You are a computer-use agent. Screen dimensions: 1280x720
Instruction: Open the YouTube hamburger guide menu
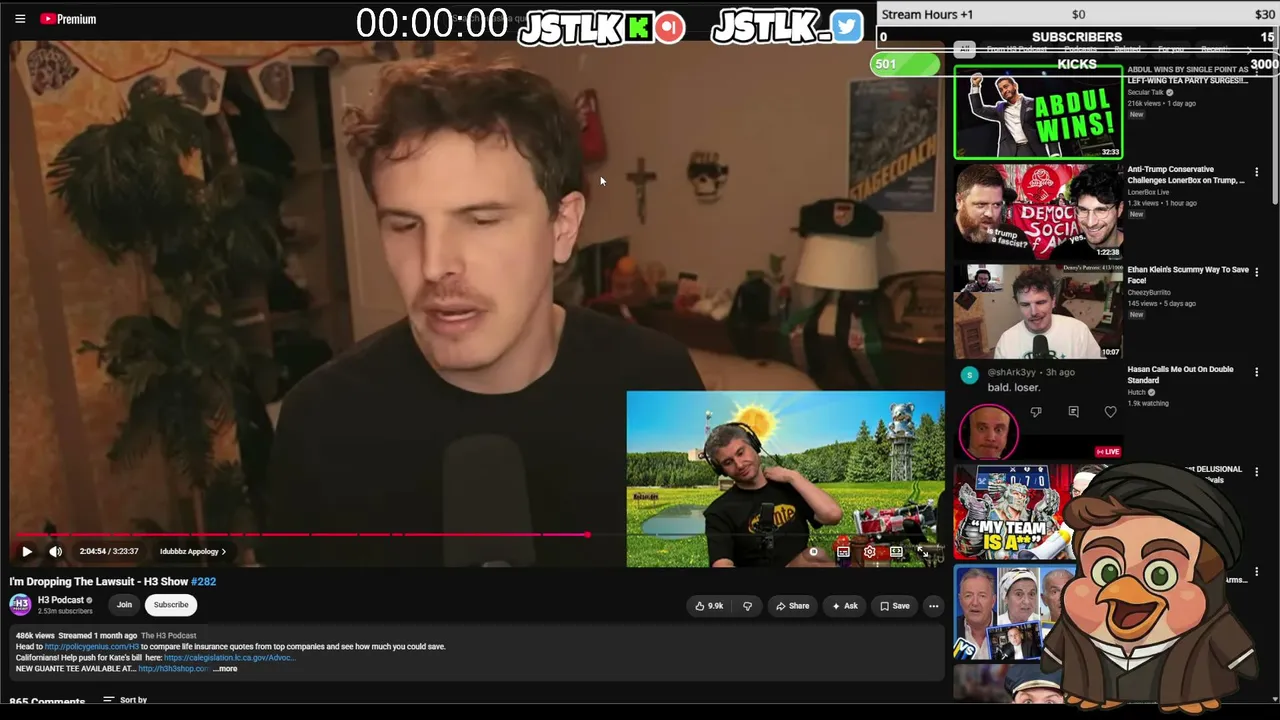[20, 19]
